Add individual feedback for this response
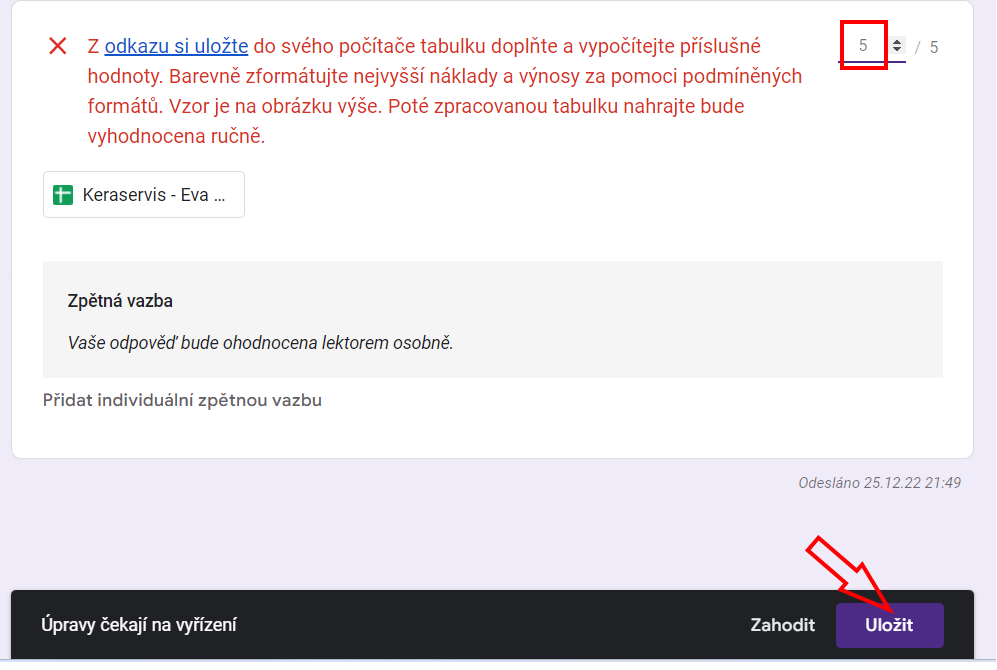Image resolution: width=997 pixels, height=670 pixels. (182, 400)
